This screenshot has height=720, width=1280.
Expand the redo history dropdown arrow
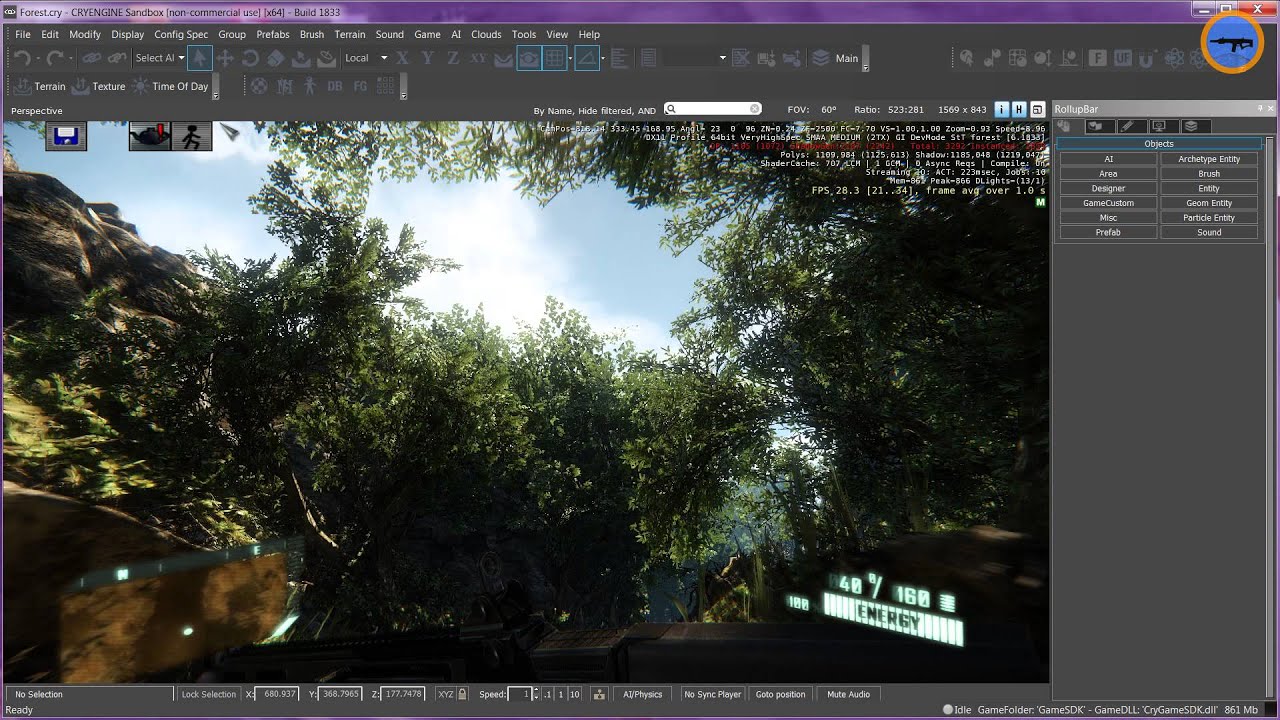coord(69,58)
